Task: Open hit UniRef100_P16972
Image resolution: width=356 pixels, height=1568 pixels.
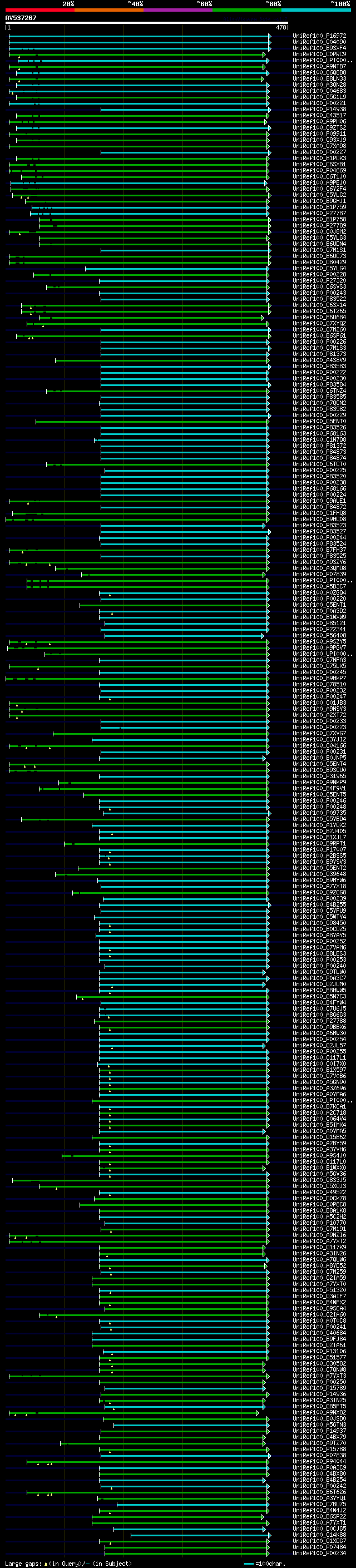Action: point(319,36)
